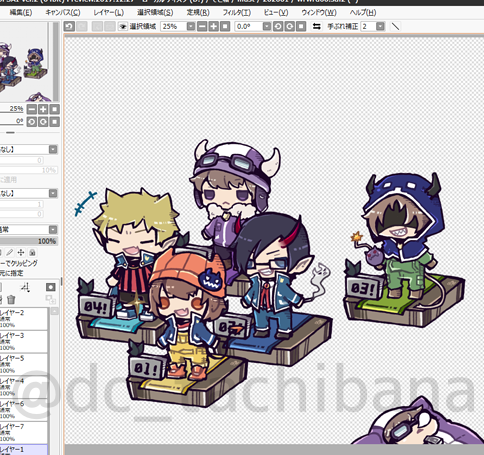
Task: Click the rotation angle field 0.0°
Action: (248, 26)
